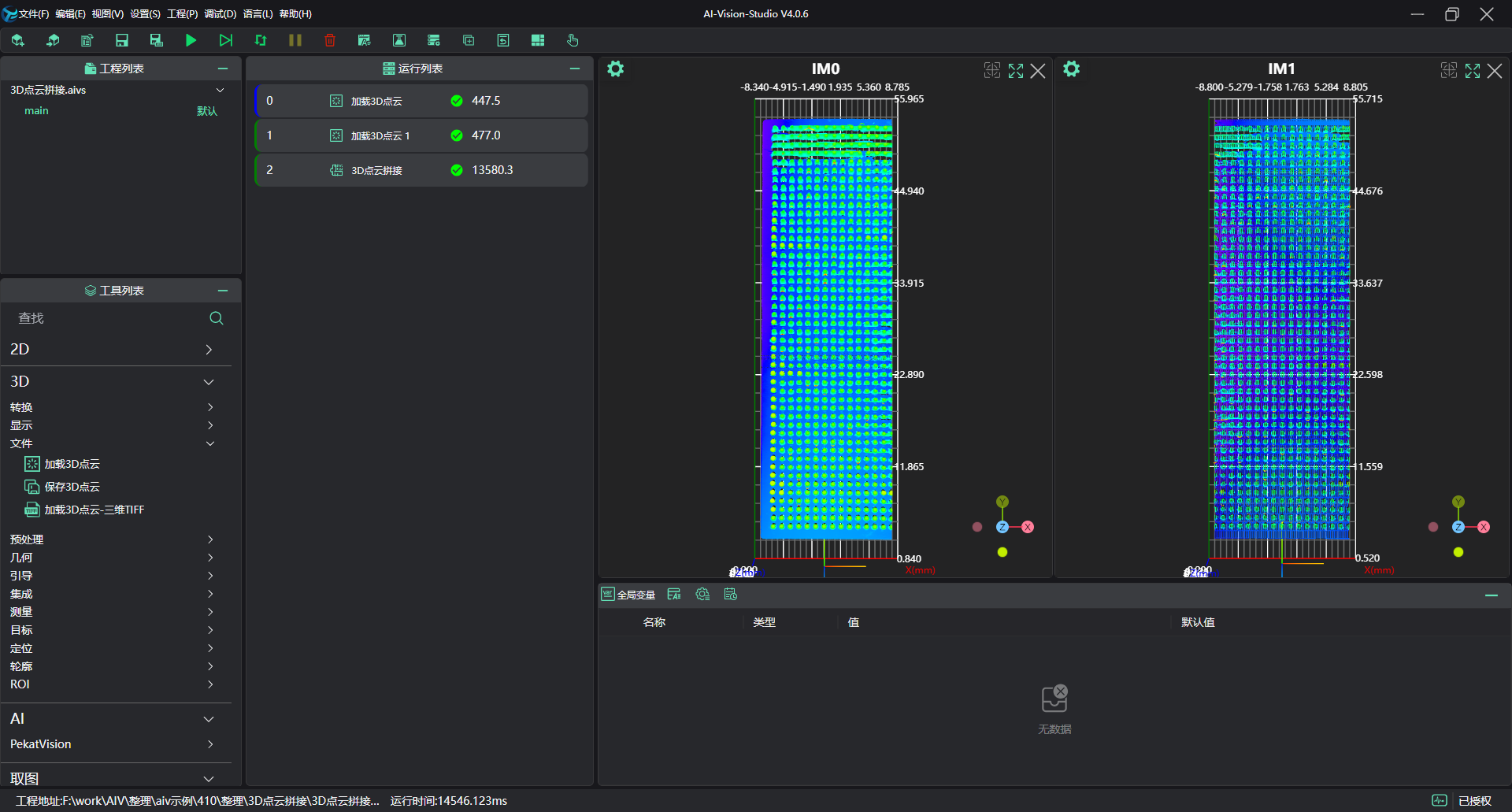Open the 文件(F) menu
Image resolution: width=1512 pixels, height=812 pixels.
[x=34, y=14]
